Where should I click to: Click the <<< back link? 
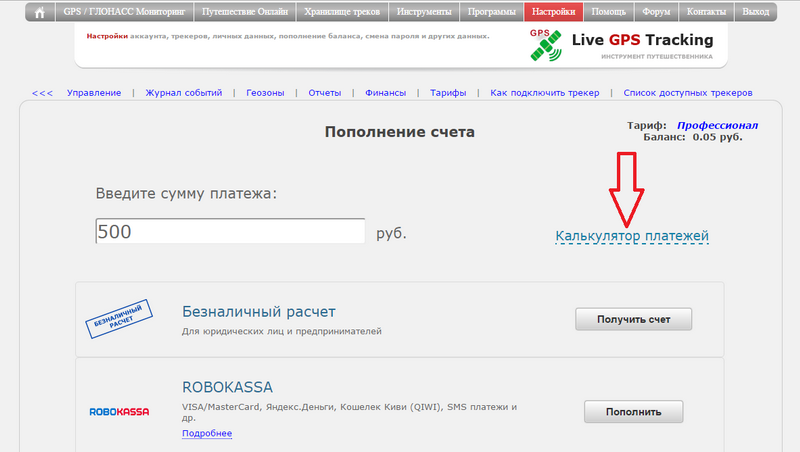pos(42,93)
